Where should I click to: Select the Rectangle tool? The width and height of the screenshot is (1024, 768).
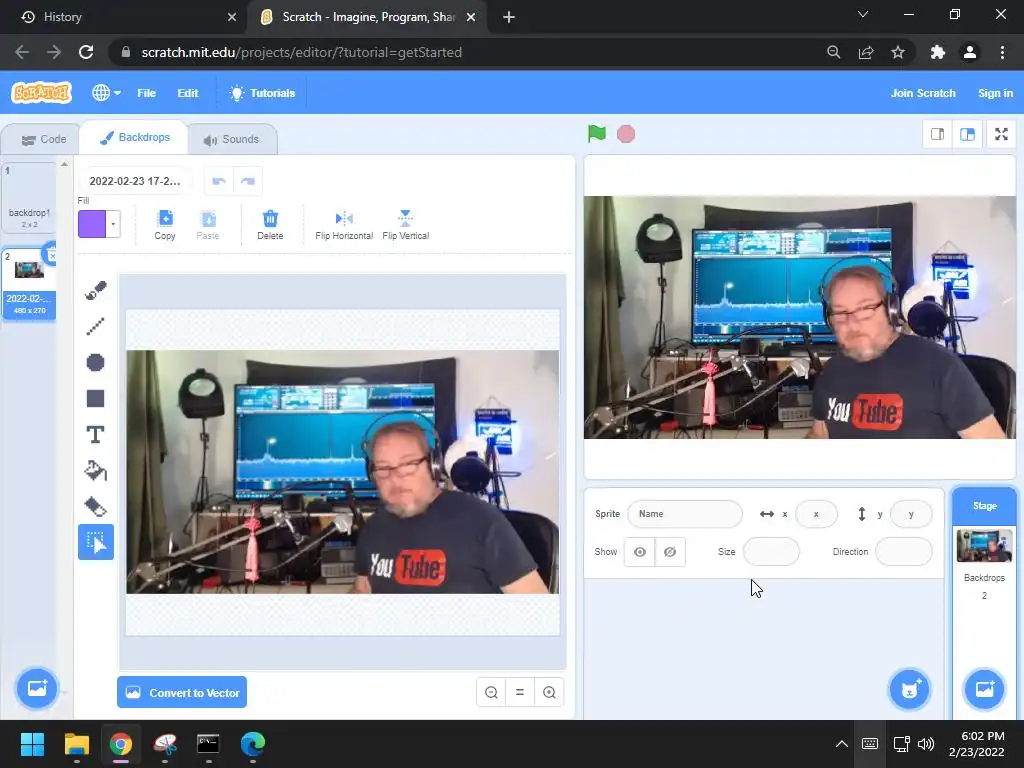pyautogui.click(x=96, y=398)
